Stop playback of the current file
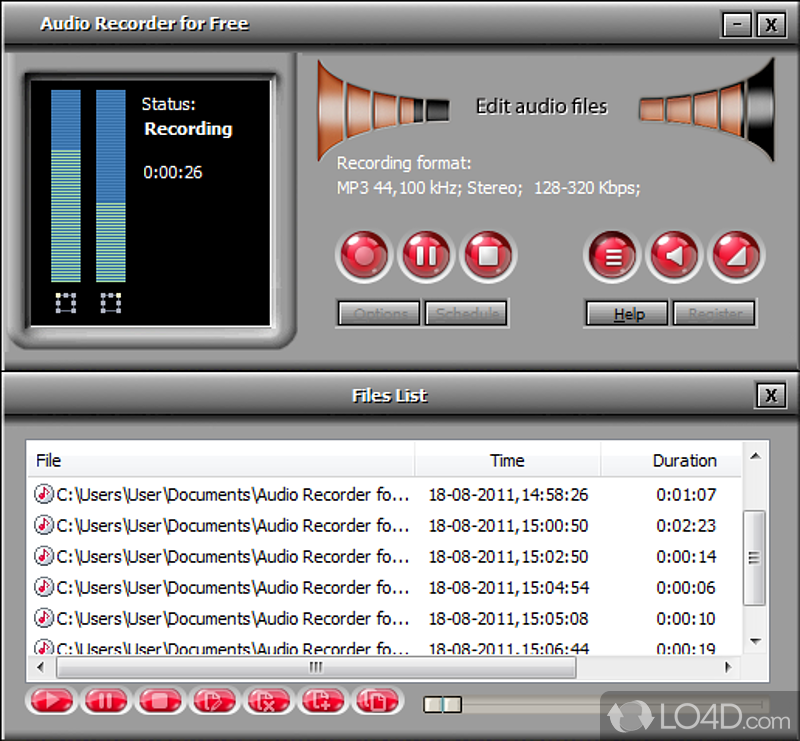 pos(159,701)
